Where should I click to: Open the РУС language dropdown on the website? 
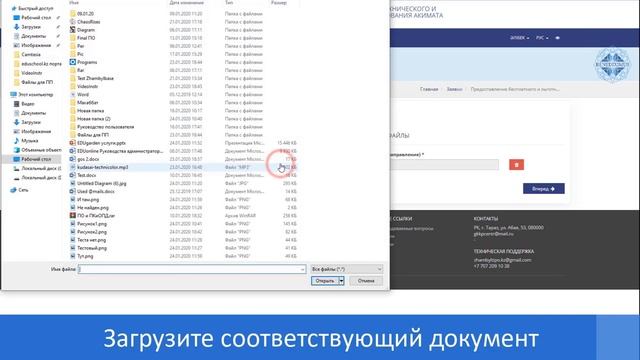(542, 38)
